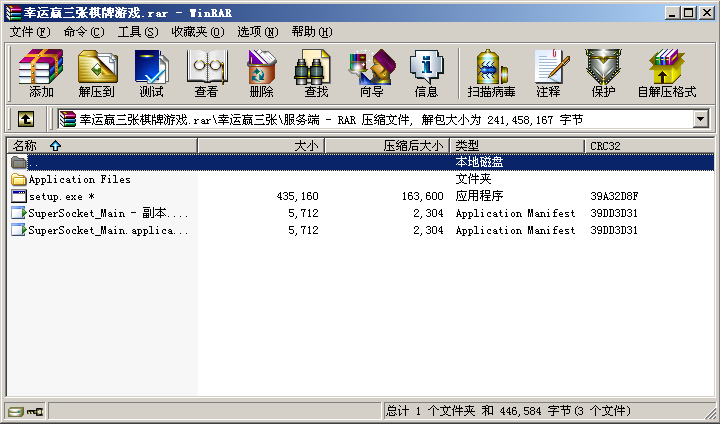Expand the archive path dropdown arrow
Screen dimensions: 720x424
tap(700, 119)
